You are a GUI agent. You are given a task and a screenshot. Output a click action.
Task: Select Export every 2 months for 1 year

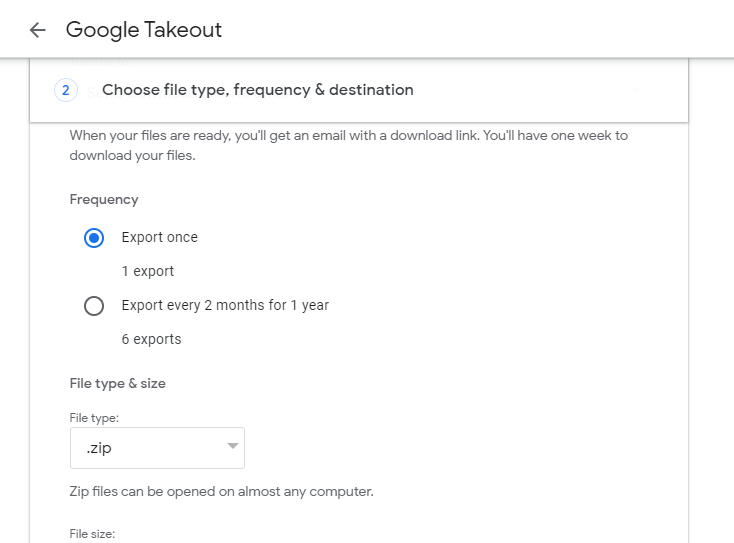(x=94, y=306)
